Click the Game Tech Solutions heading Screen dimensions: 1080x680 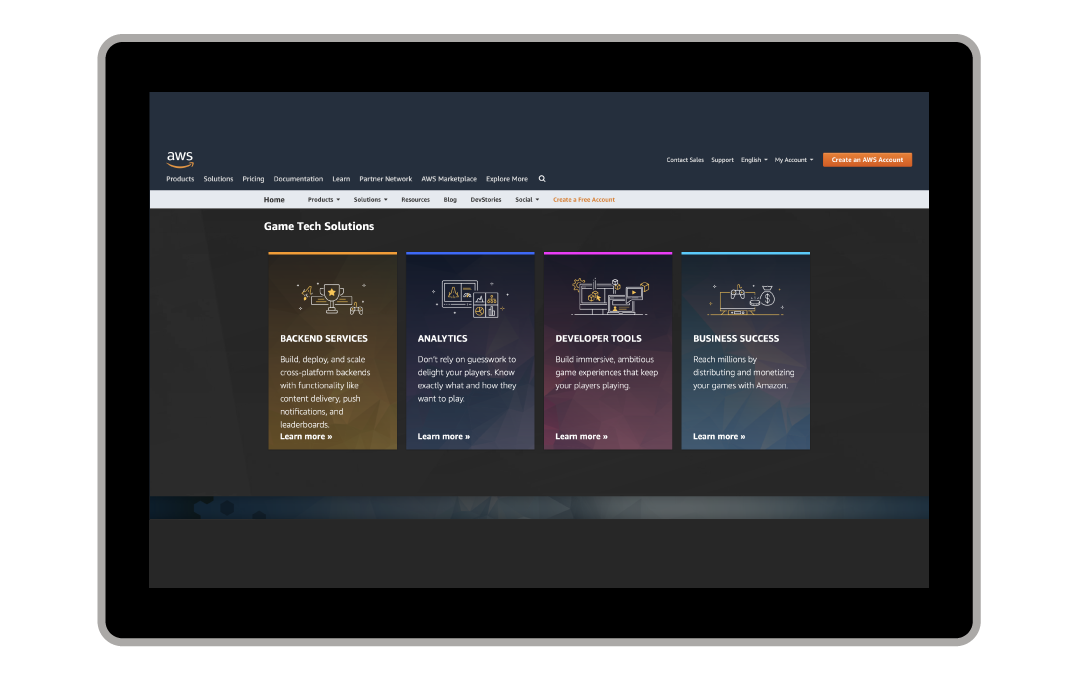pos(319,226)
